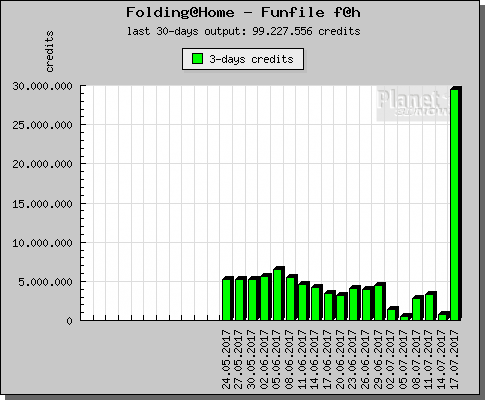Click the bar for 24.05.2017

point(227,300)
